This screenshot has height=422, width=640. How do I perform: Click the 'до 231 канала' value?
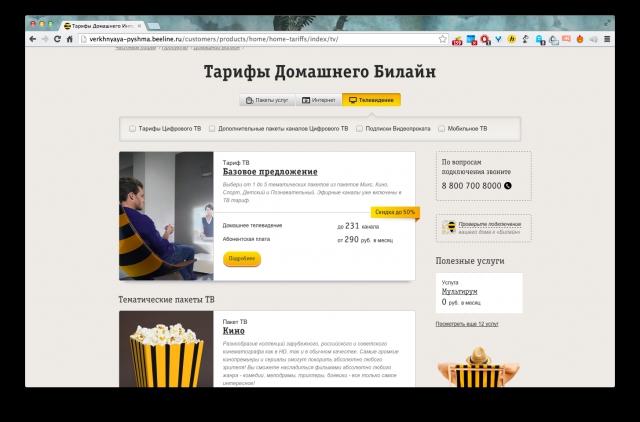click(x=358, y=226)
